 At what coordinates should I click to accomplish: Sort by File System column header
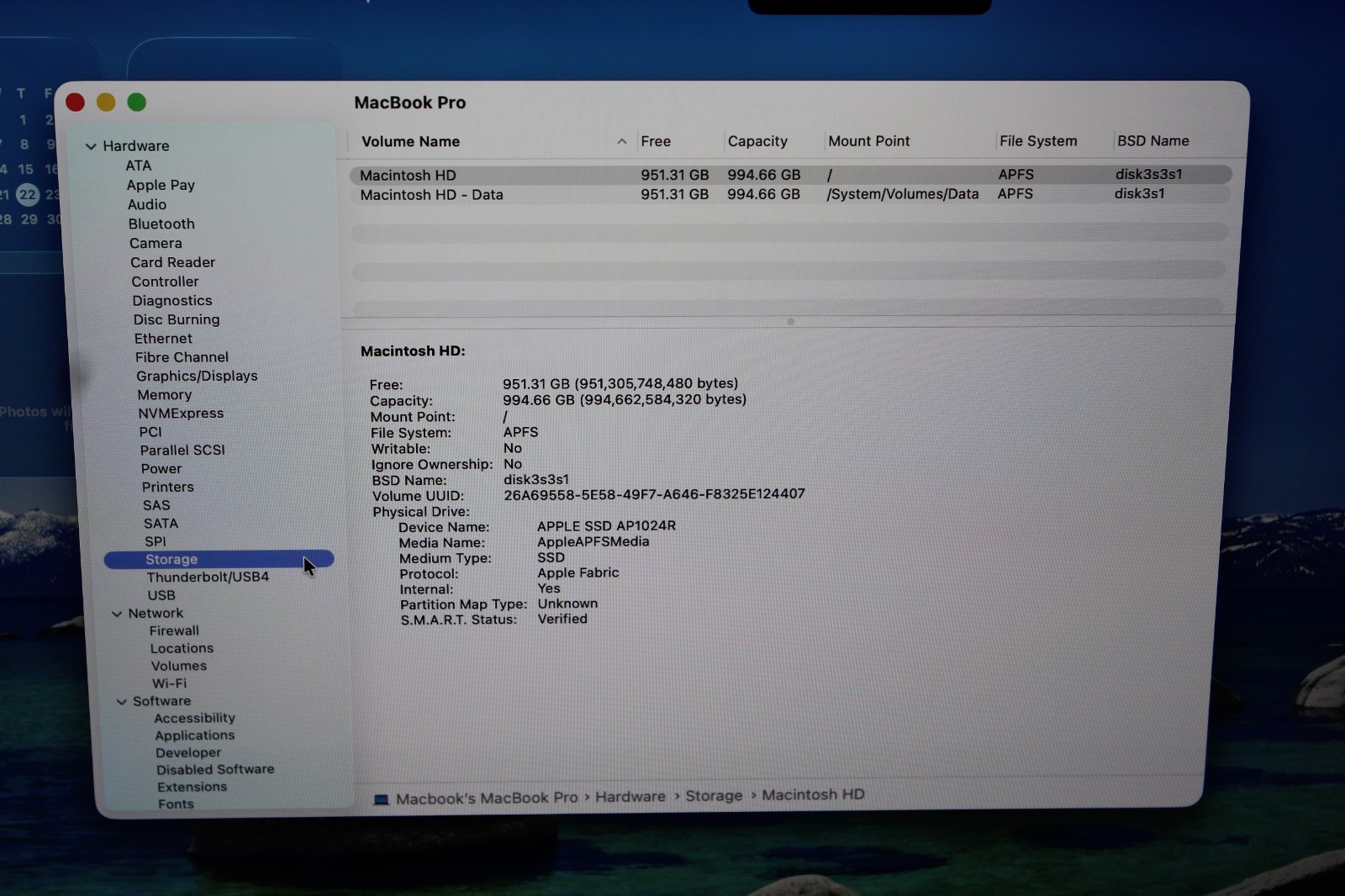1038,141
